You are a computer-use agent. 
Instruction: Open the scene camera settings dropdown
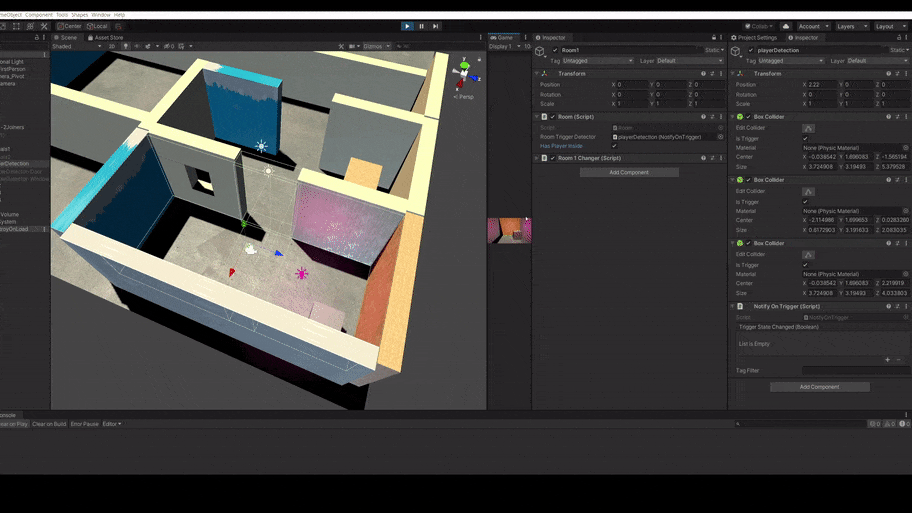pos(353,46)
